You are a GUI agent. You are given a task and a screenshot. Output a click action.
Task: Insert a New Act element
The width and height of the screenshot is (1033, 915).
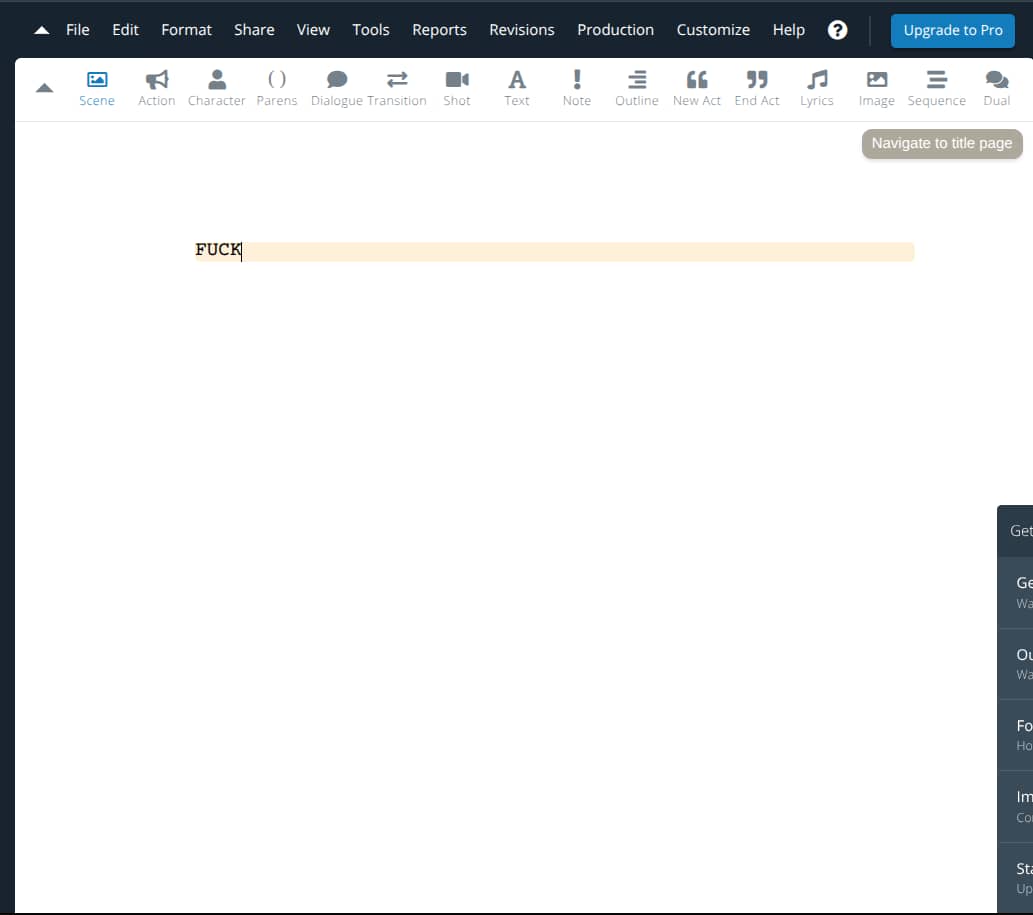pyautogui.click(x=696, y=88)
